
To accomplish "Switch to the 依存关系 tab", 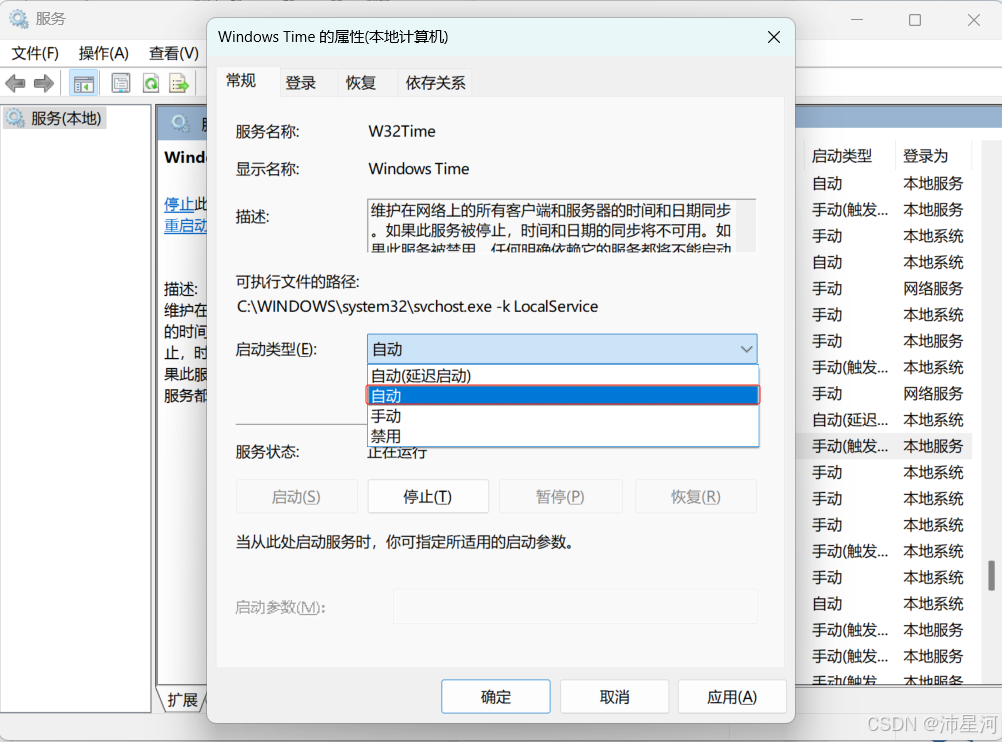I will pyautogui.click(x=435, y=83).
